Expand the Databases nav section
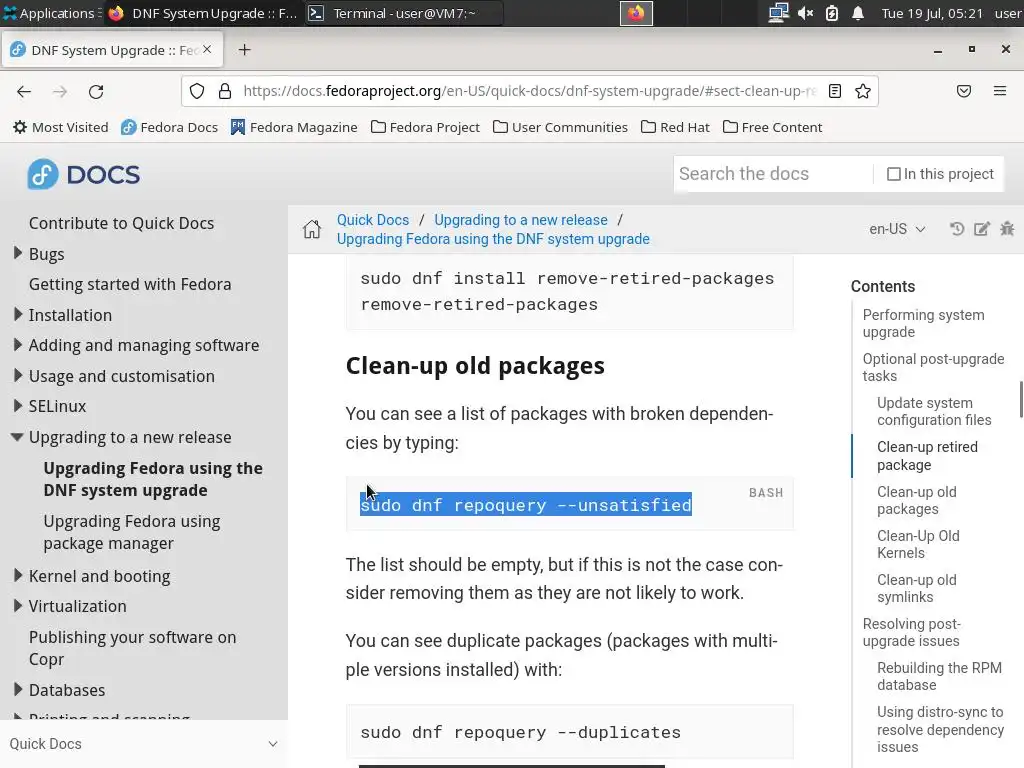Image resolution: width=1024 pixels, height=768 pixels. (18, 689)
